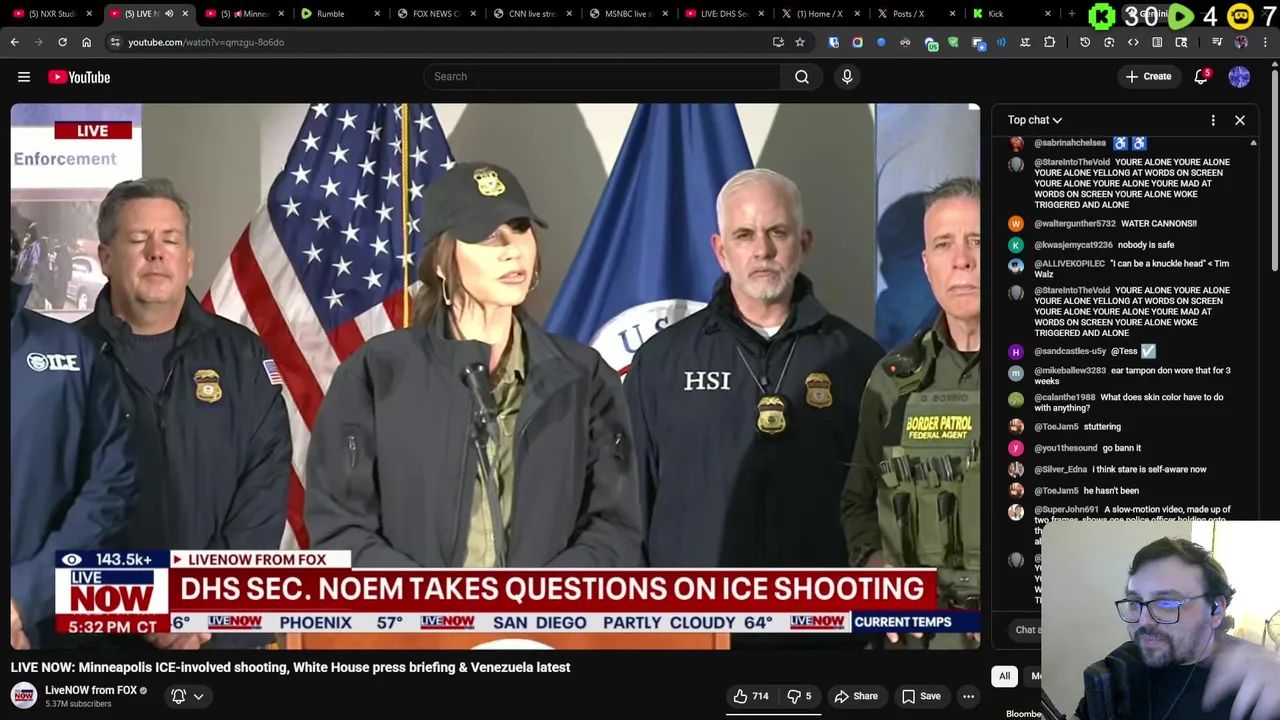Switch to the LIVE: DHS Sec tab
The width and height of the screenshot is (1280, 720).
click(723, 14)
